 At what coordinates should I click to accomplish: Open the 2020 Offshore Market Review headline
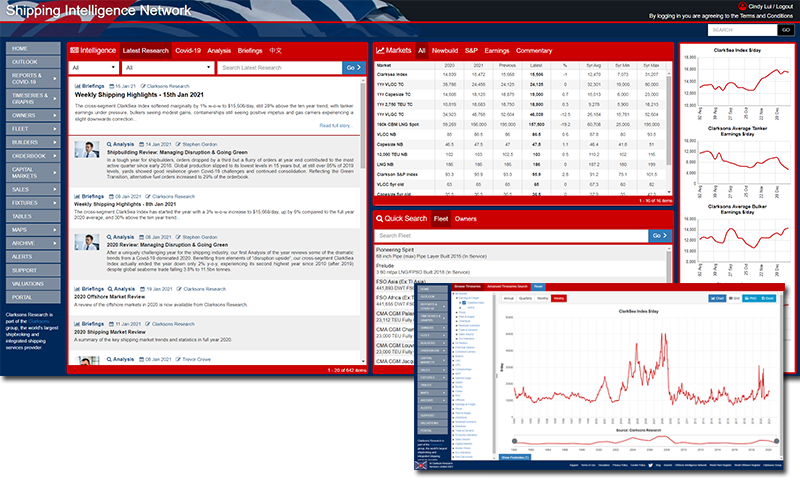coord(110,296)
